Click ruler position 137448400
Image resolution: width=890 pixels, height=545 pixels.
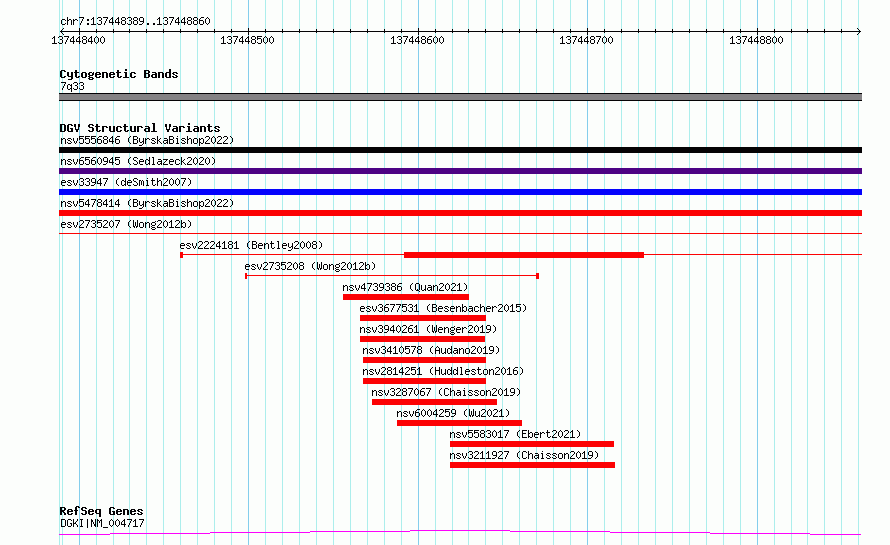point(78,40)
